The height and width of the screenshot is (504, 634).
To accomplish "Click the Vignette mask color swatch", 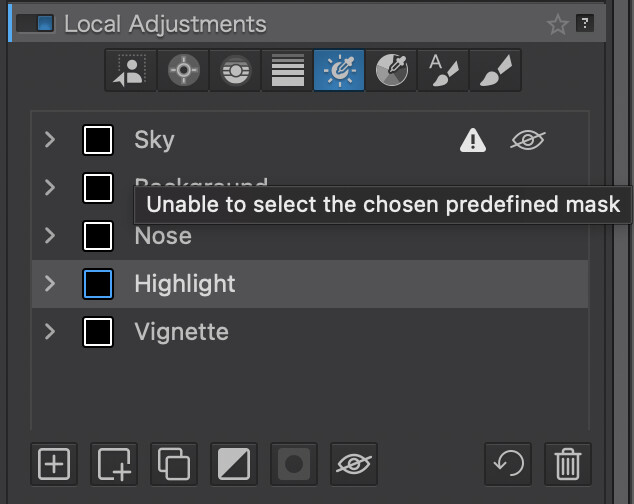I will click(x=98, y=332).
